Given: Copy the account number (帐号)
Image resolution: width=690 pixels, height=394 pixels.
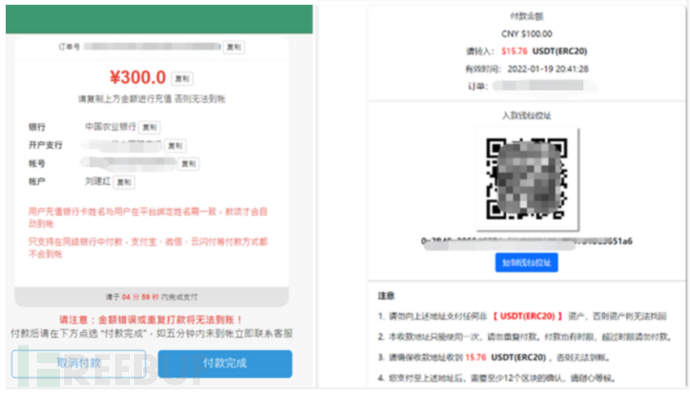Looking at the screenshot, I should [x=188, y=164].
